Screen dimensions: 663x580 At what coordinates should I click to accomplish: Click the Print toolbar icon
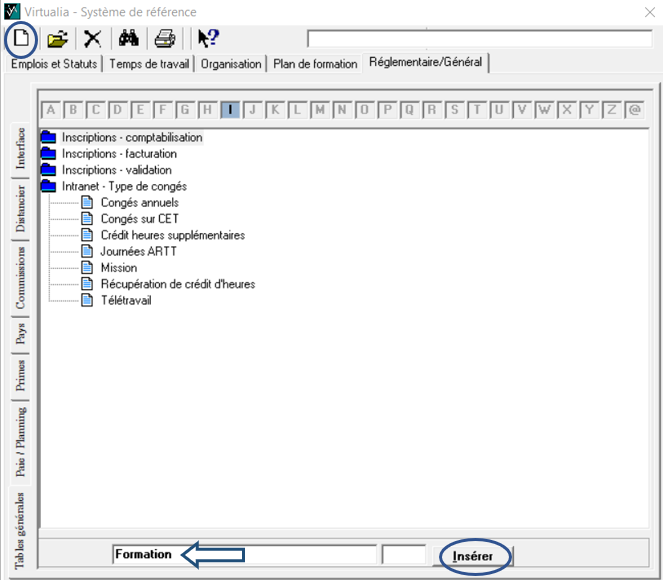click(x=164, y=39)
